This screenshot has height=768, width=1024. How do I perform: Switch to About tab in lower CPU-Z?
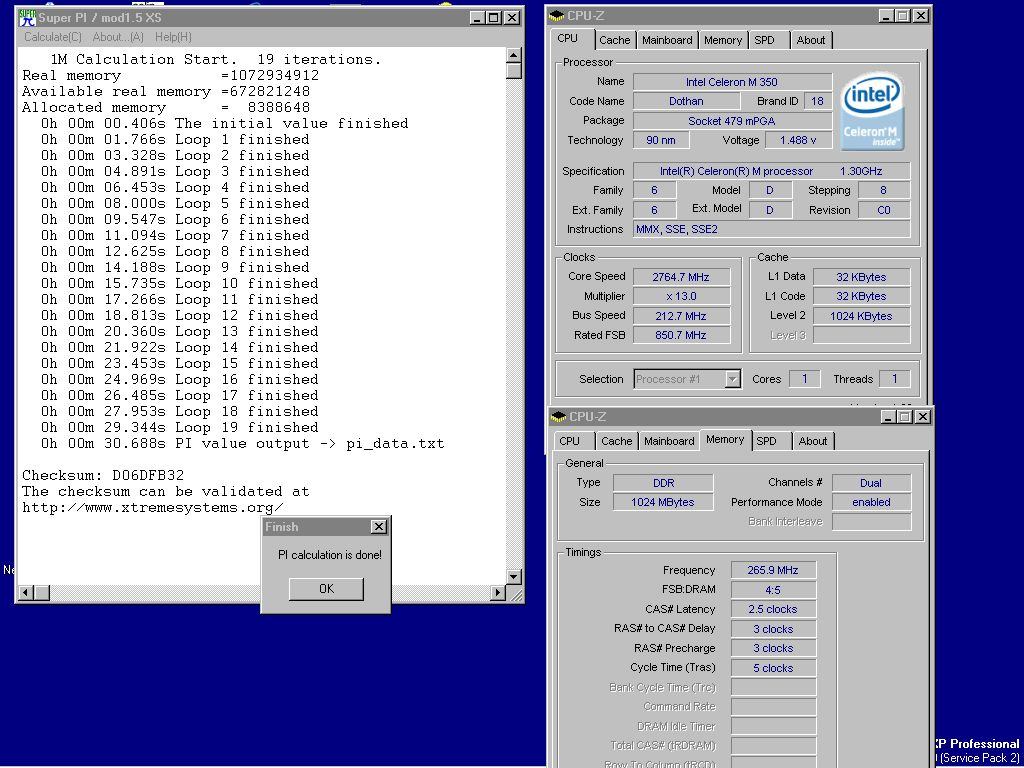click(x=812, y=441)
